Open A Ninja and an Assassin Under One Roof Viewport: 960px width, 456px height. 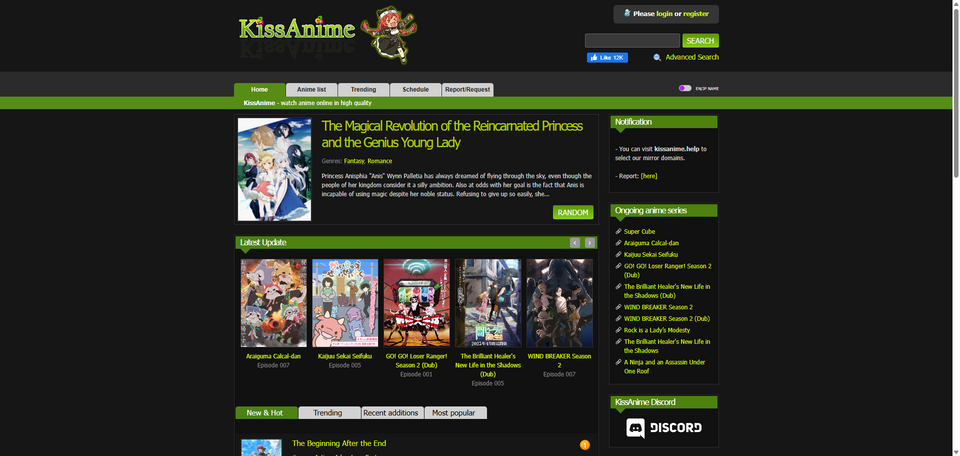click(664, 367)
